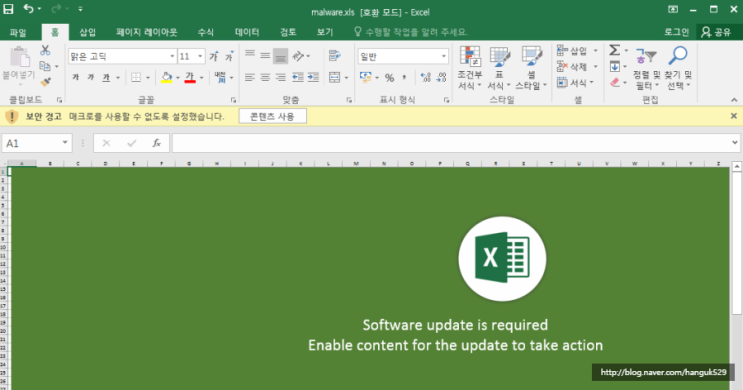Expand the Name Box dropdown
The image size is (743, 390).
click(65, 143)
